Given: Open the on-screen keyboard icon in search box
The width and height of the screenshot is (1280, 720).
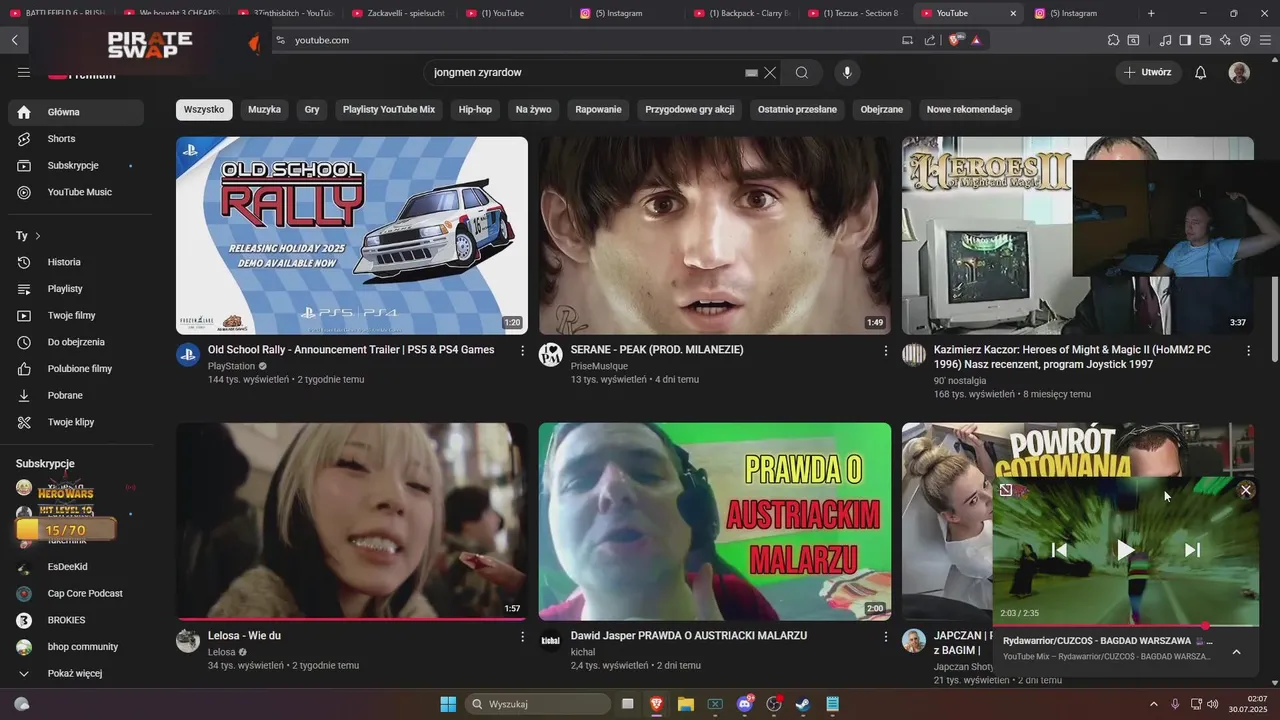Looking at the screenshot, I should 752,73.
